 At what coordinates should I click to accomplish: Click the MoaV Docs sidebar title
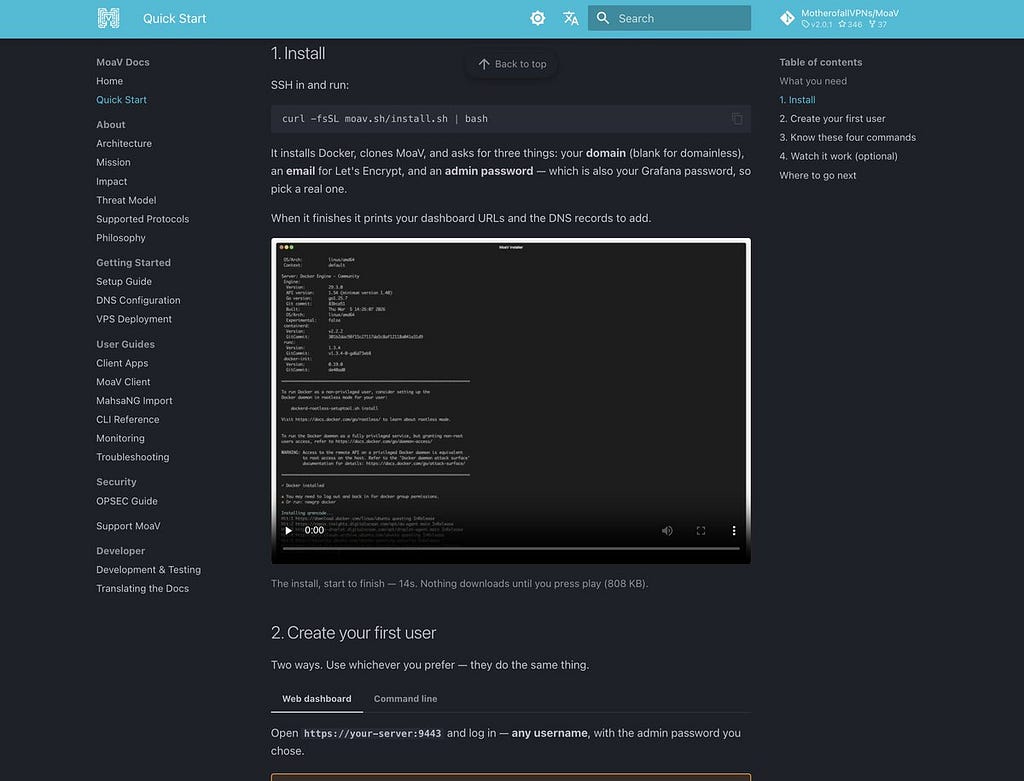click(x=123, y=62)
